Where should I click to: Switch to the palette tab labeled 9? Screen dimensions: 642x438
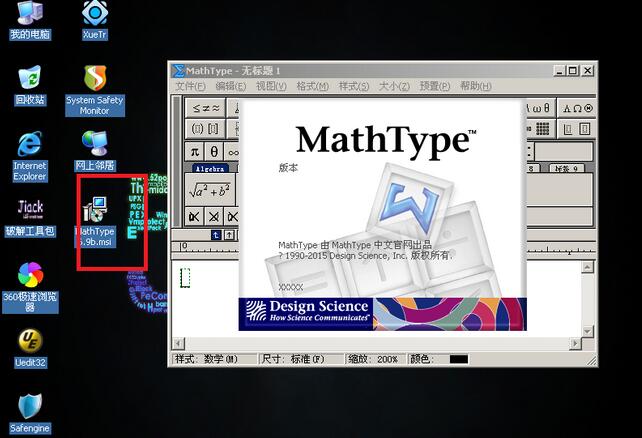(566, 168)
